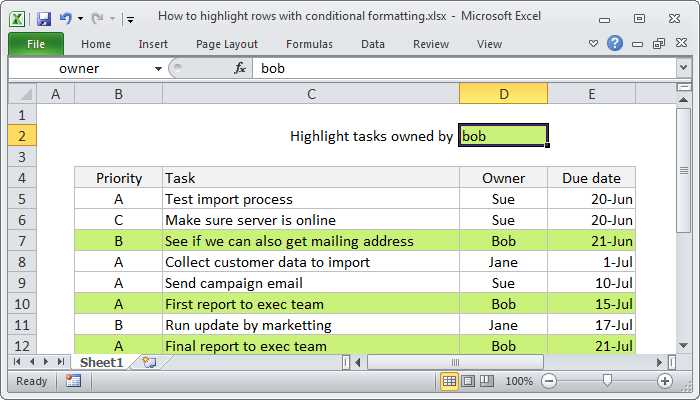Open the Formulas ribbon tab

click(x=309, y=44)
